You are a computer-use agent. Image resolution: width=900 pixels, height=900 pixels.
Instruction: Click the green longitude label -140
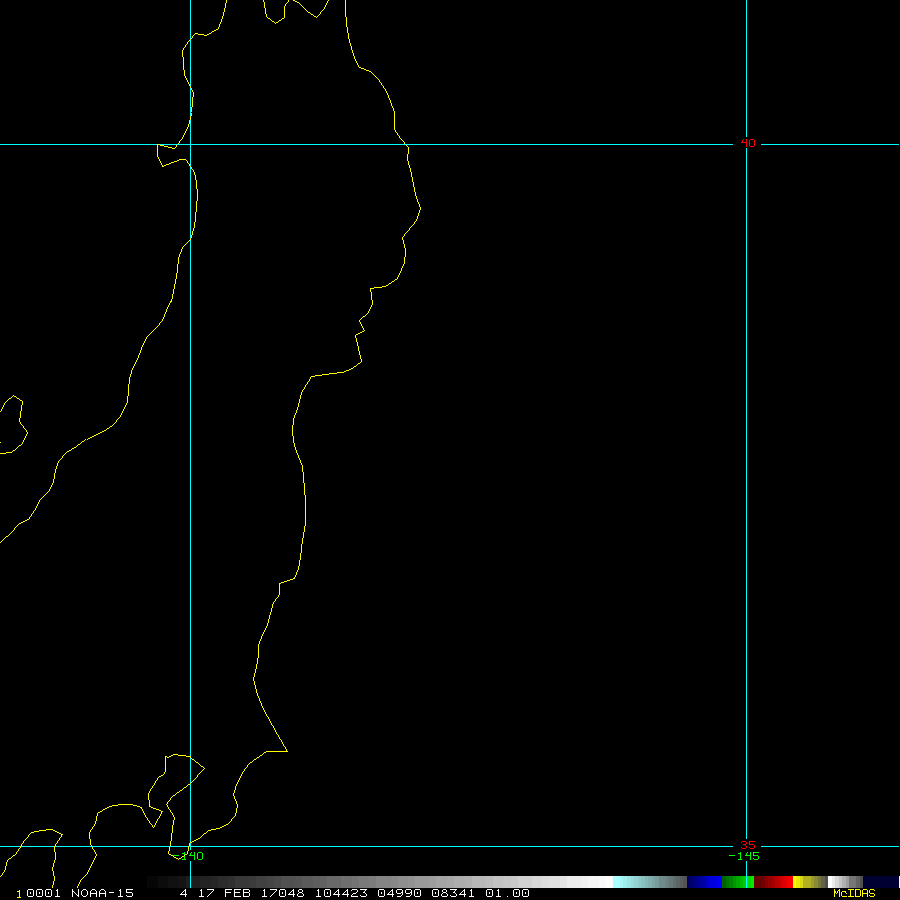[189, 856]
